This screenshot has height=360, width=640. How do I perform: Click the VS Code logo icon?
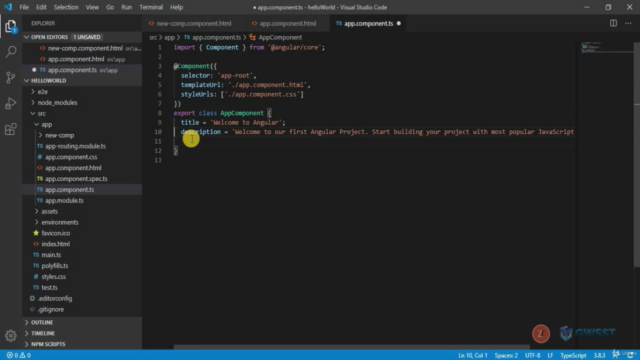coord(8,7)
